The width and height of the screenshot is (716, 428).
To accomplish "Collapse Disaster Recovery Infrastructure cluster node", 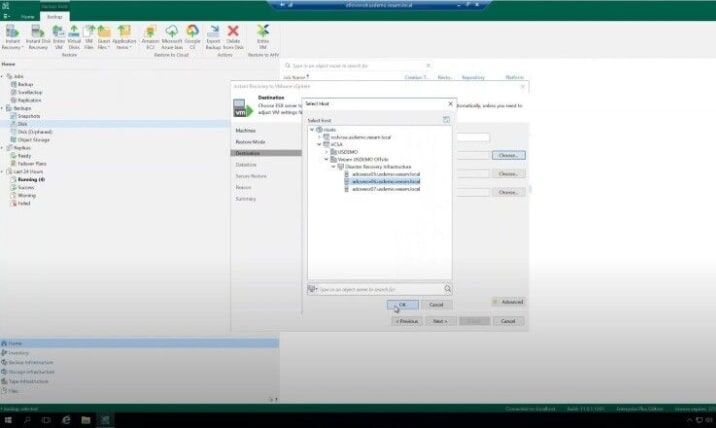I will click(x=333, y=167).
